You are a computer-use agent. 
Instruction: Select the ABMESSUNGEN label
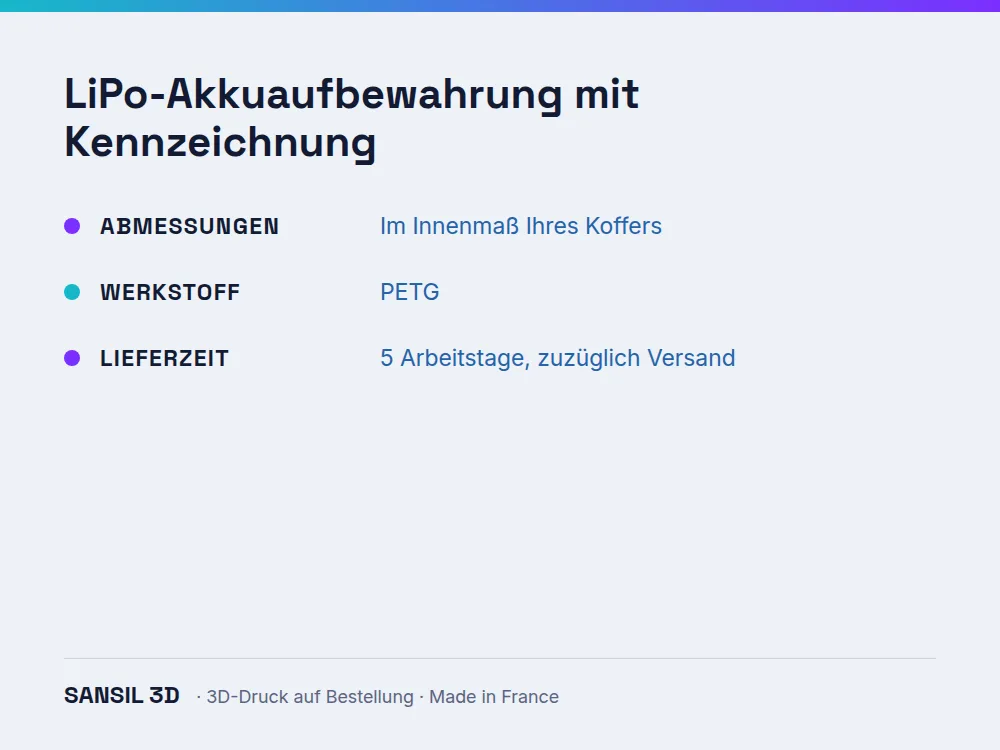click(189, 226)
